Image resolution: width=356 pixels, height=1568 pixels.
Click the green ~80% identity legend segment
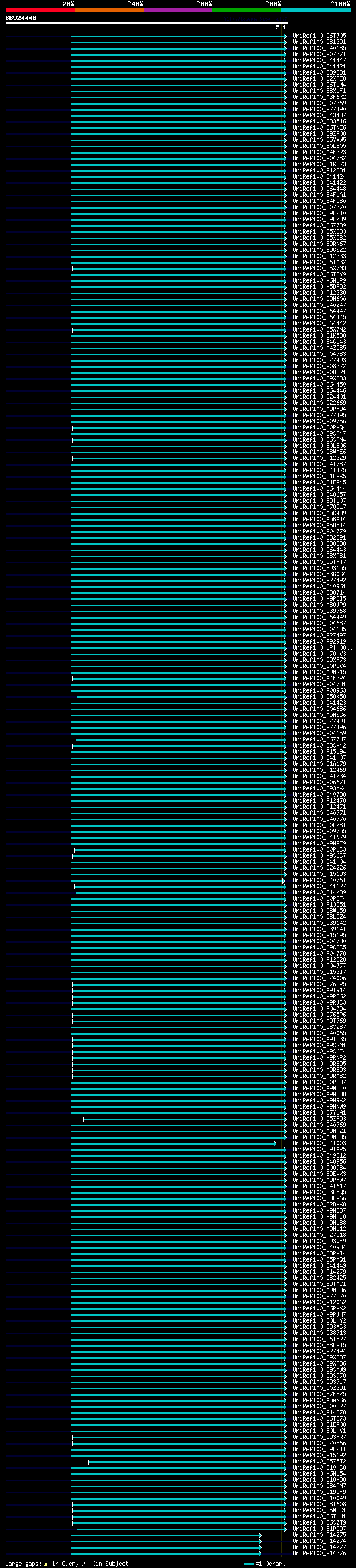pos(246,10)
